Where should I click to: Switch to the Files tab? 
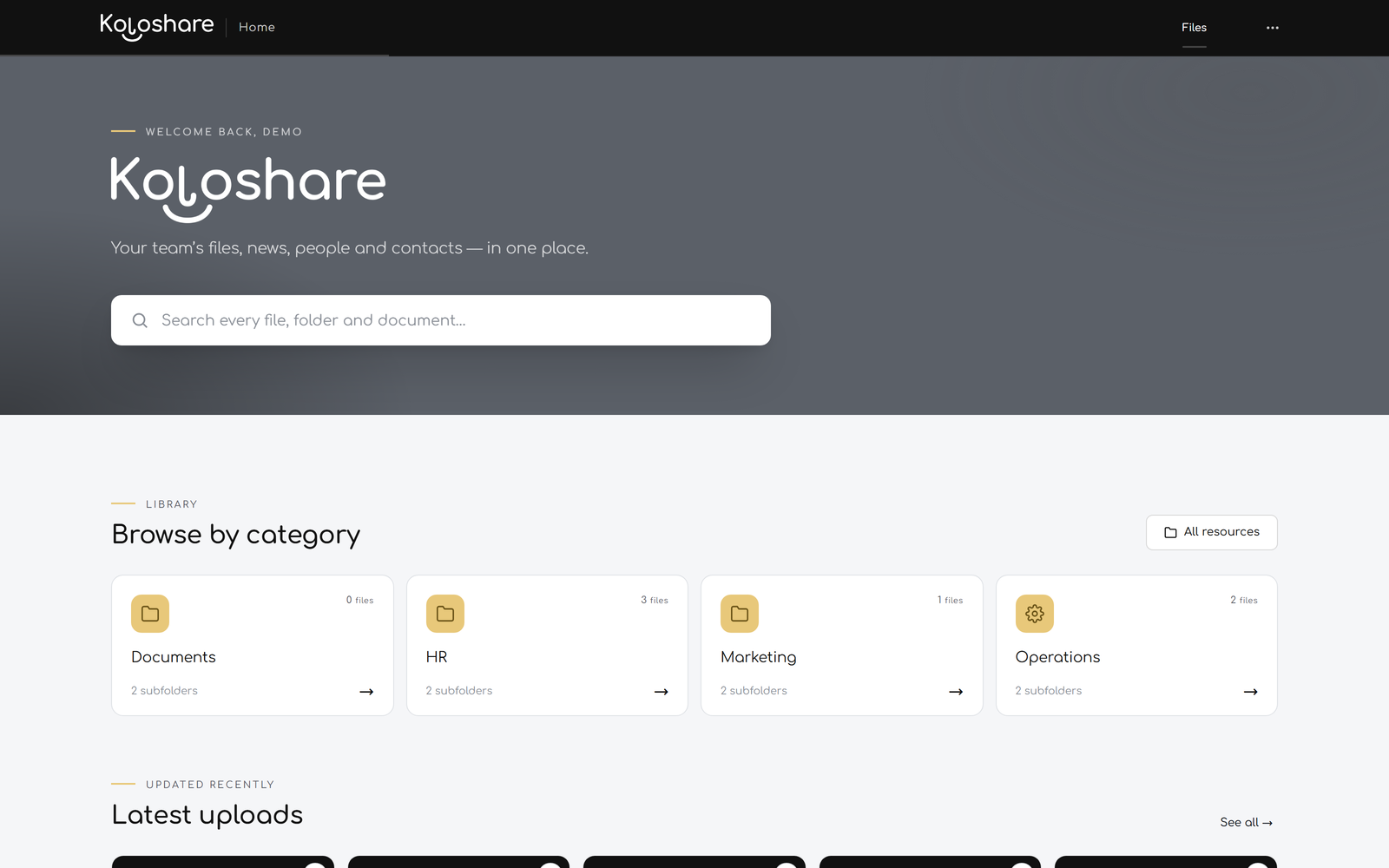tap(1194, 27)
